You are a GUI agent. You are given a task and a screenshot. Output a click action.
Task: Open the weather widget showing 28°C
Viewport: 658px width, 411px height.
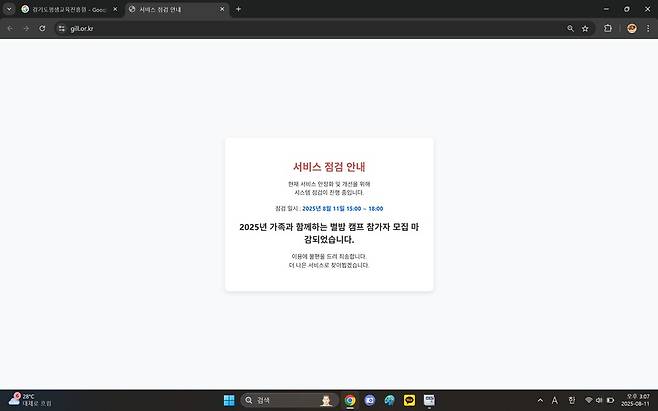tap(30, 400)
